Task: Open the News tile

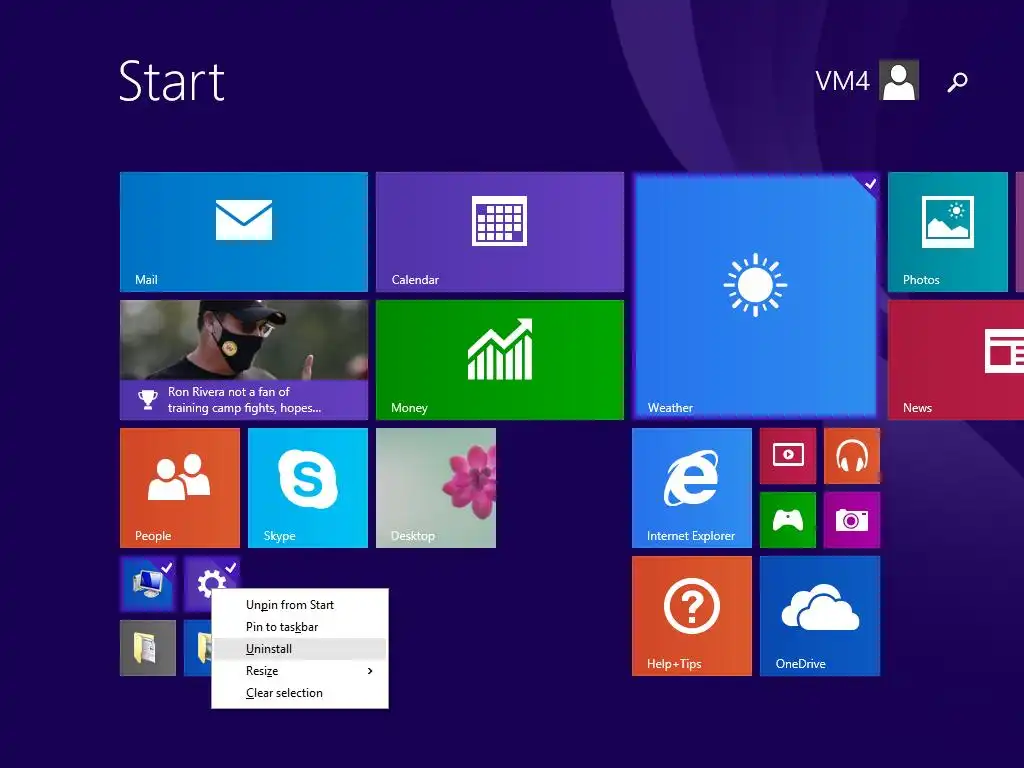Action: coord(956,360)
